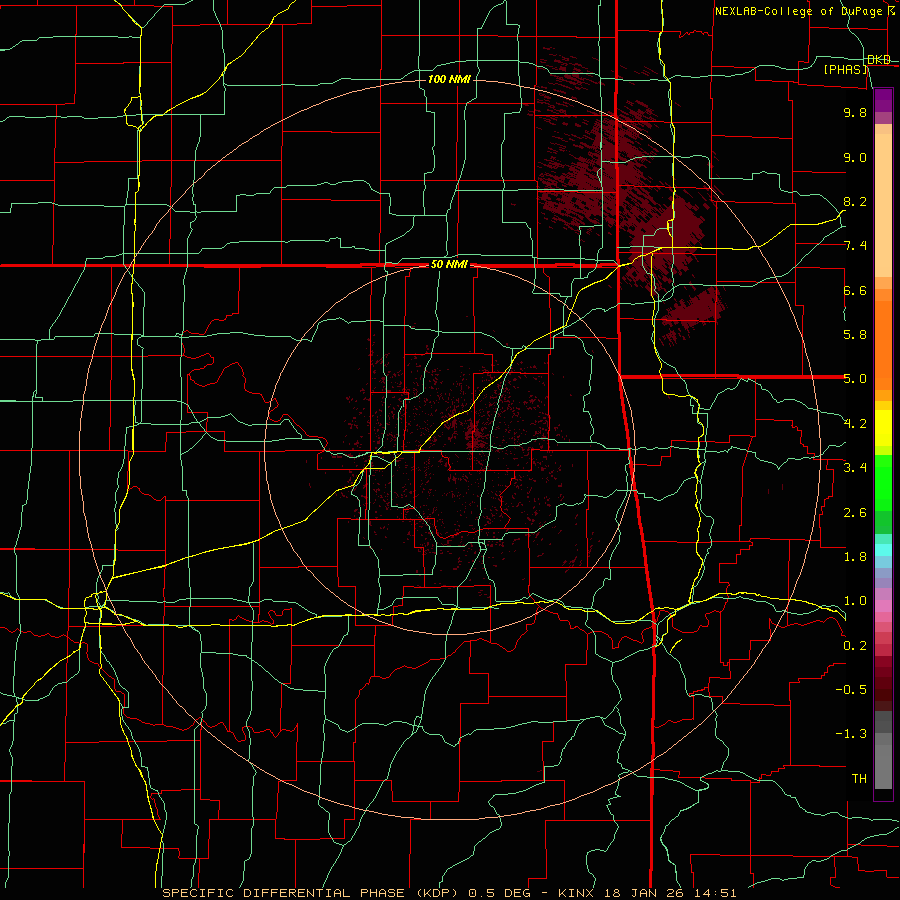Click the 9.8 color scale value

click(x=855, y=112)
